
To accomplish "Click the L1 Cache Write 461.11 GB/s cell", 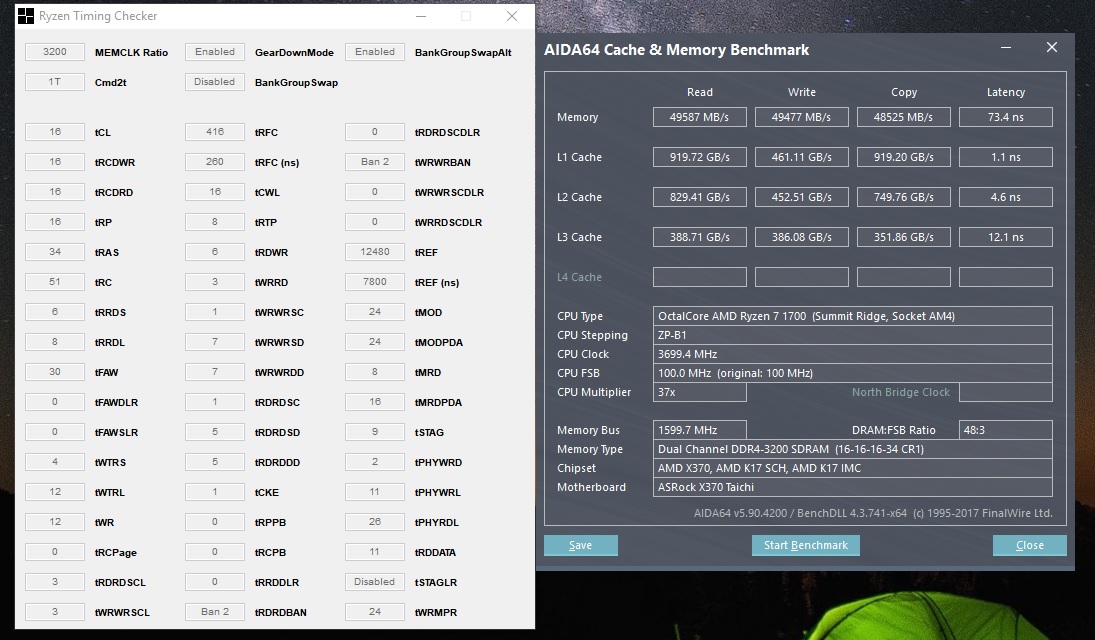I will tap(802, 157).
